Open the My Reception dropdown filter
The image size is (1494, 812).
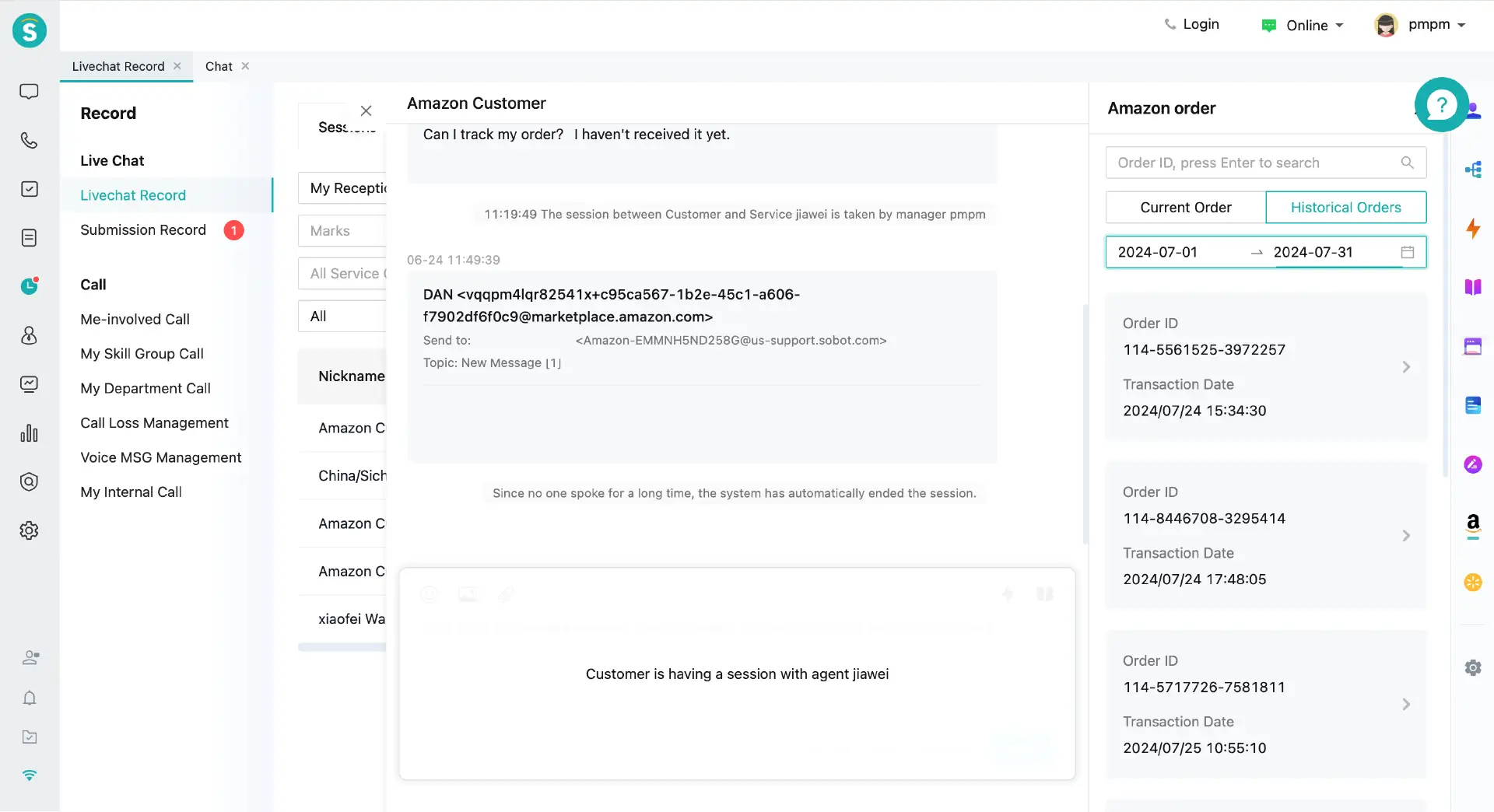(342, 188)
